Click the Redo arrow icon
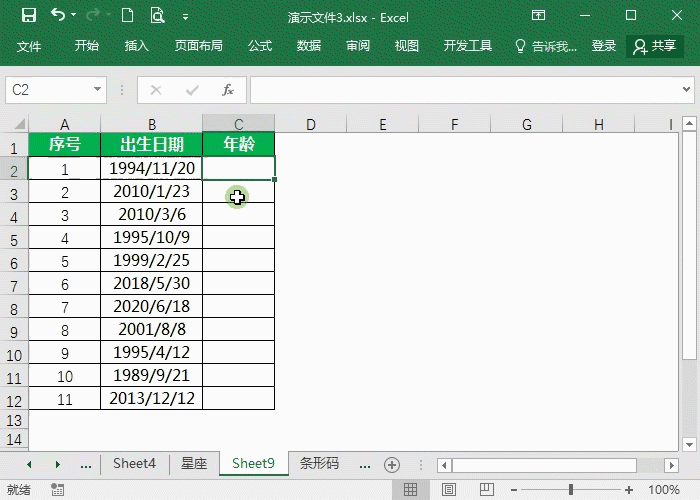 (x=93, y=15)
